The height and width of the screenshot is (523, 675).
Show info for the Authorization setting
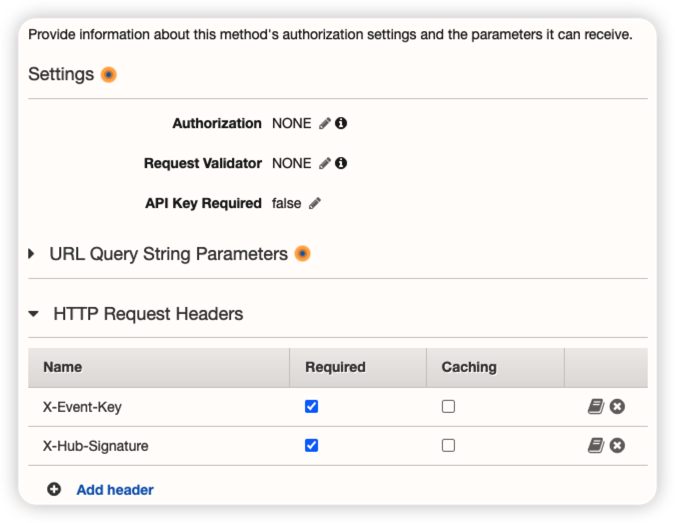(x=341, y=124)
